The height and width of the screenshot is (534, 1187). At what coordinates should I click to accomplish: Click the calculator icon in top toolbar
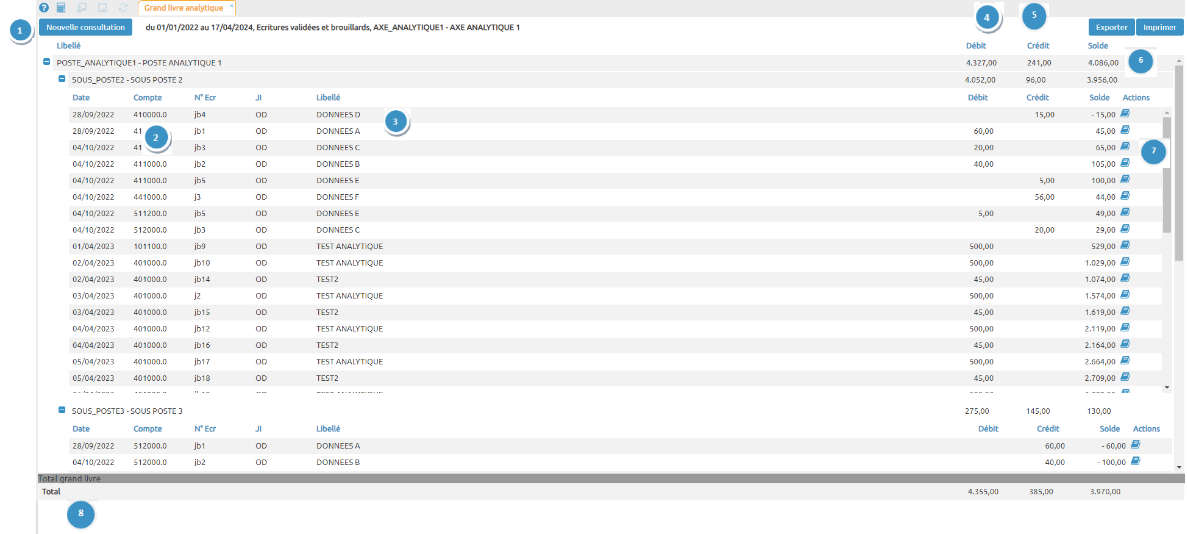pos(61,8)
